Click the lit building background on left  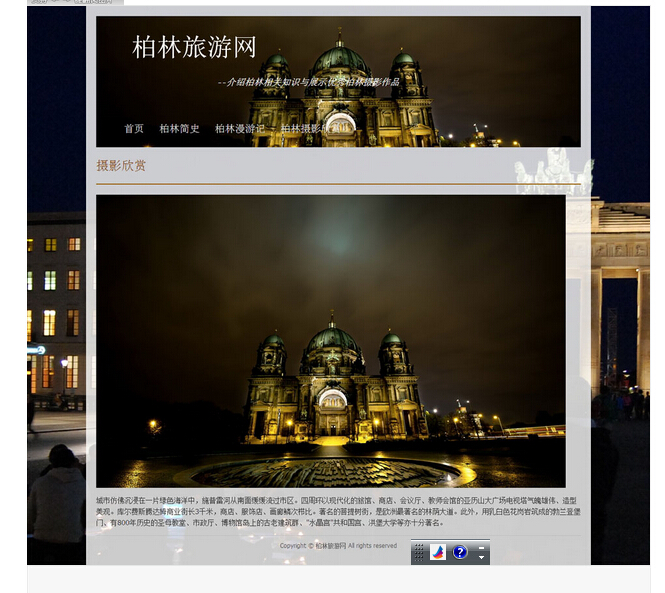tap(56, 300)
